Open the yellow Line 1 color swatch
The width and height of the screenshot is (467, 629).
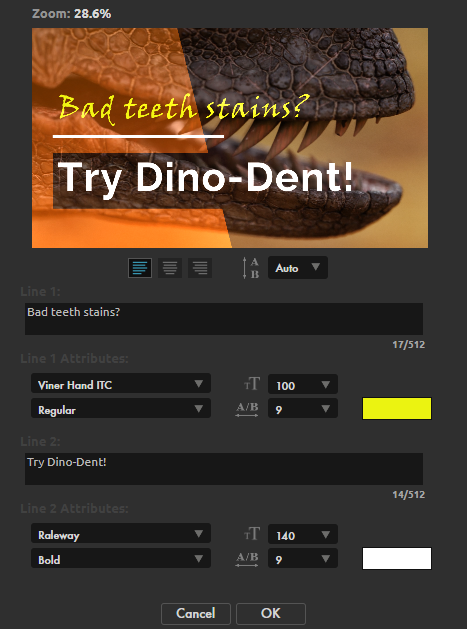tap(397, 408)
